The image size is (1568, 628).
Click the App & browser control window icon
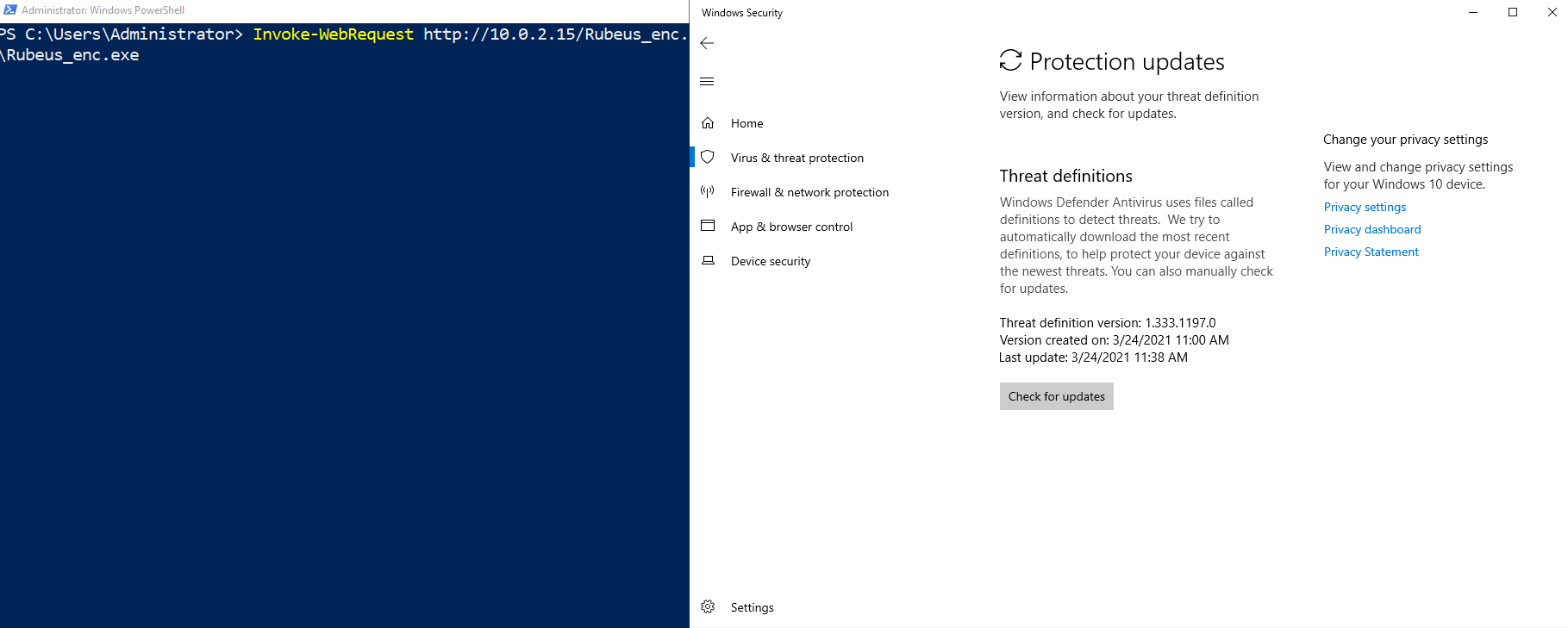click(x=708, y=226)
